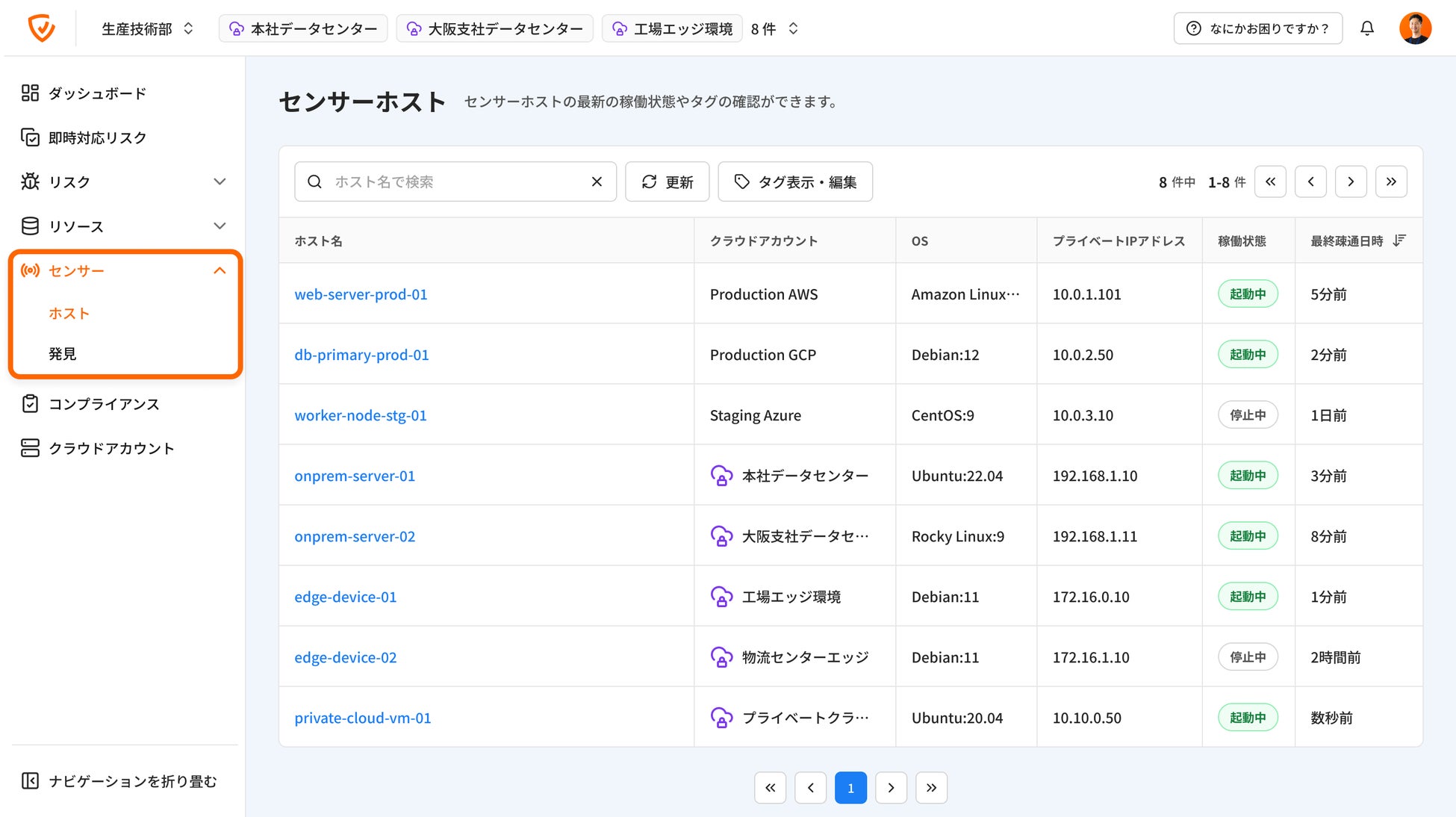This screenshot has width=1456, height=817.
Task: Select 即時対応リスク in the sidebar
Action: (97, 137)
